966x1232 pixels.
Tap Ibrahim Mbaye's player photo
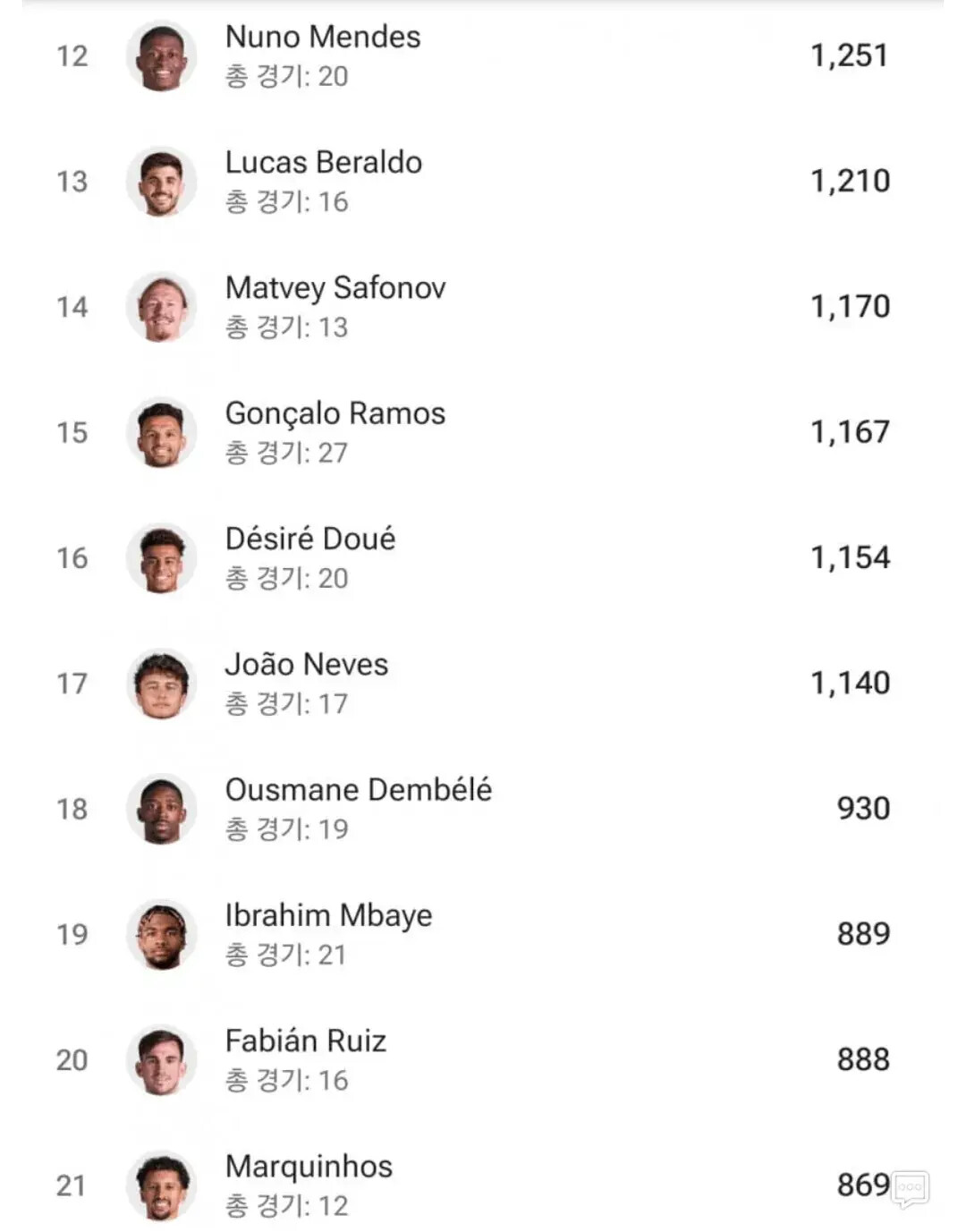161,935
